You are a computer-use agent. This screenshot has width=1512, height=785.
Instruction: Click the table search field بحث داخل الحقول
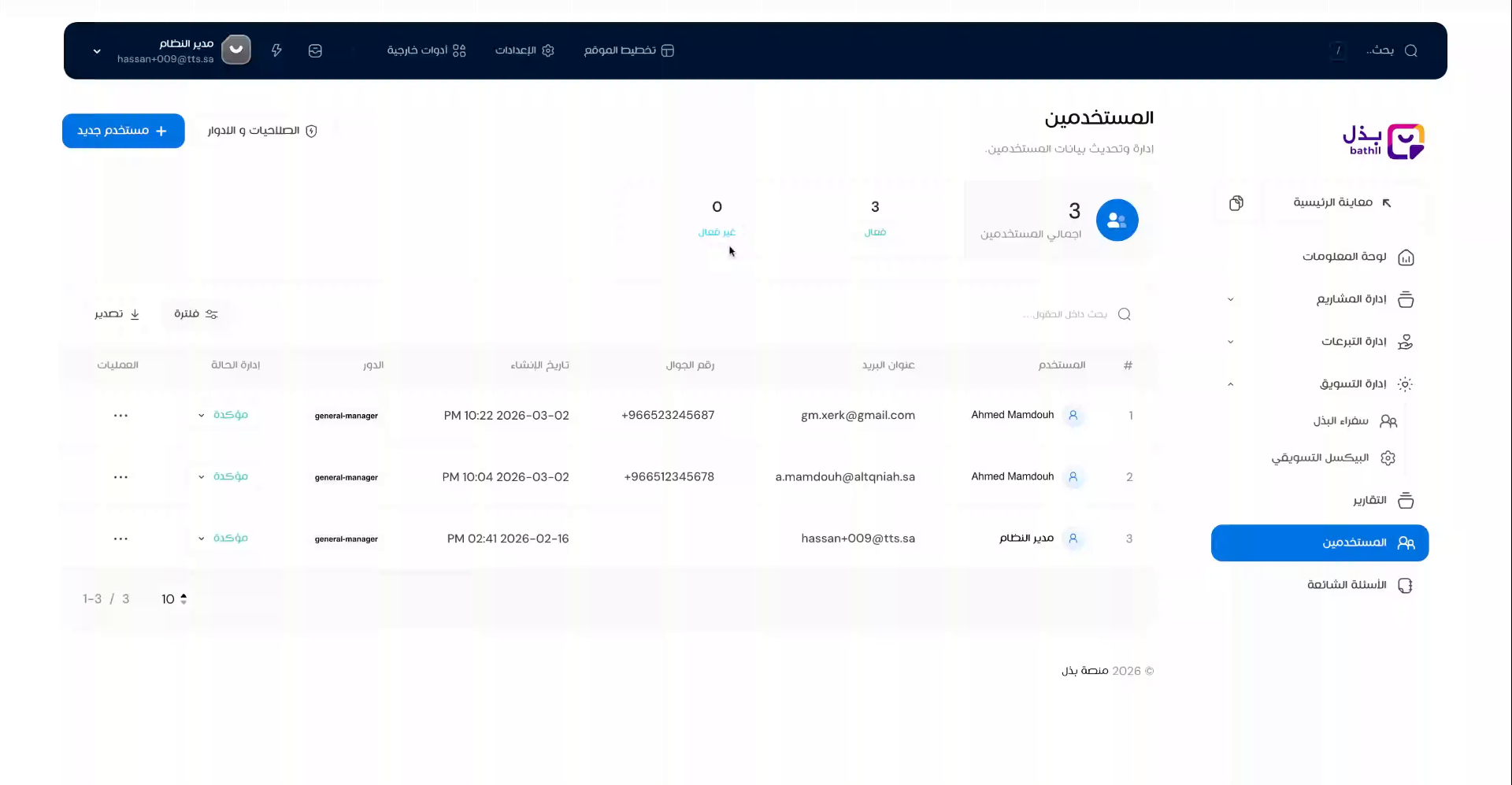pyautogui.click(x=1067, y=314)
